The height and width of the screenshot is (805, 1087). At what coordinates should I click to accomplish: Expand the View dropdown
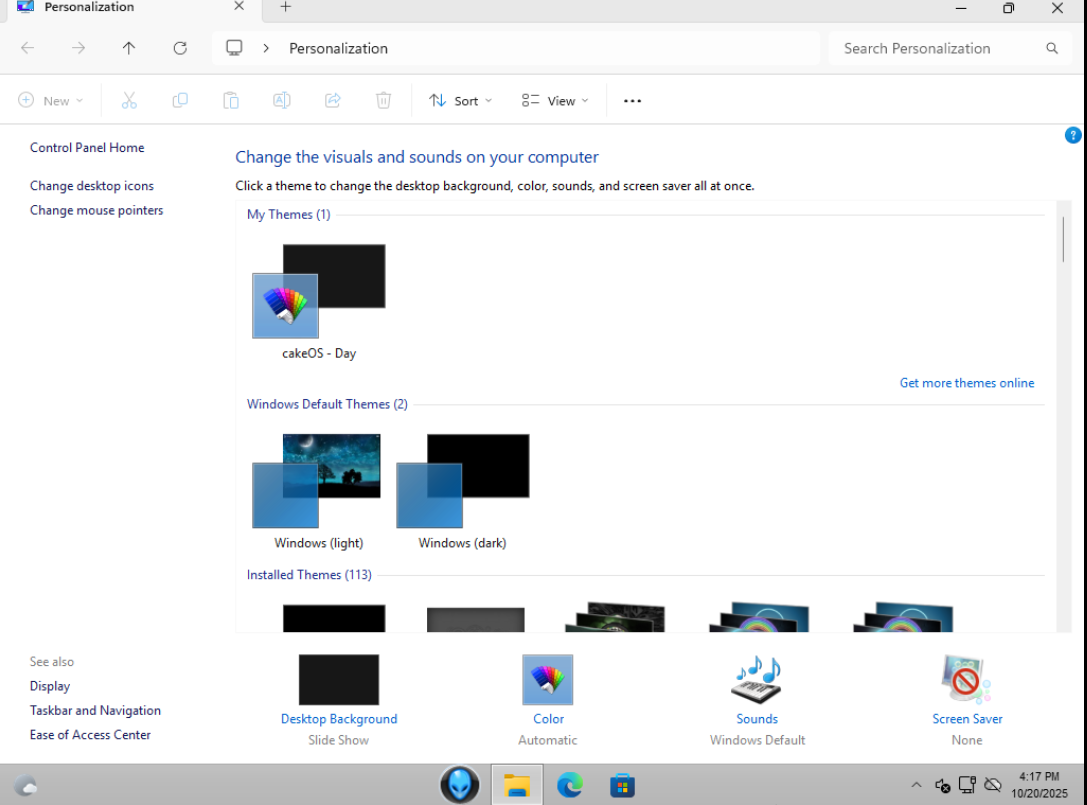tap(555, 101)
